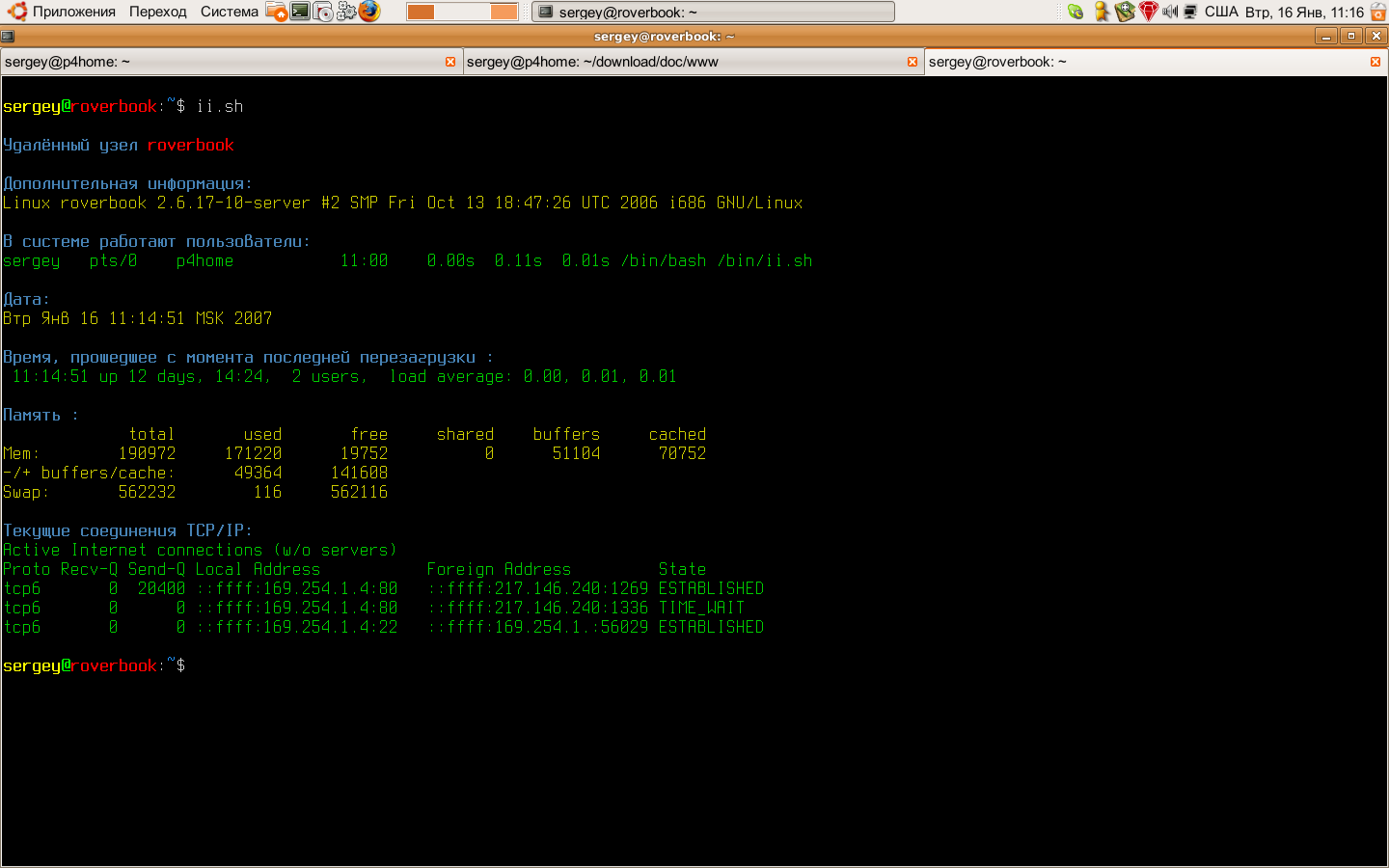Click the network monitor tray icon
The image size is (1389, 868).
pos(1190,12)
